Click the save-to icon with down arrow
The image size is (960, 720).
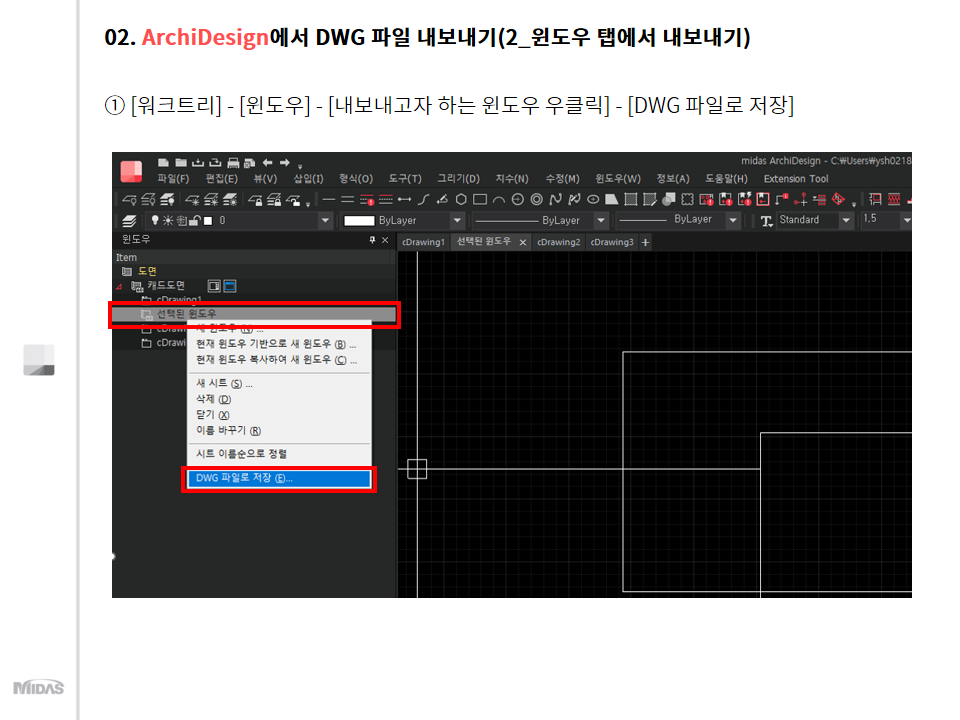click(x=198, y=163)
